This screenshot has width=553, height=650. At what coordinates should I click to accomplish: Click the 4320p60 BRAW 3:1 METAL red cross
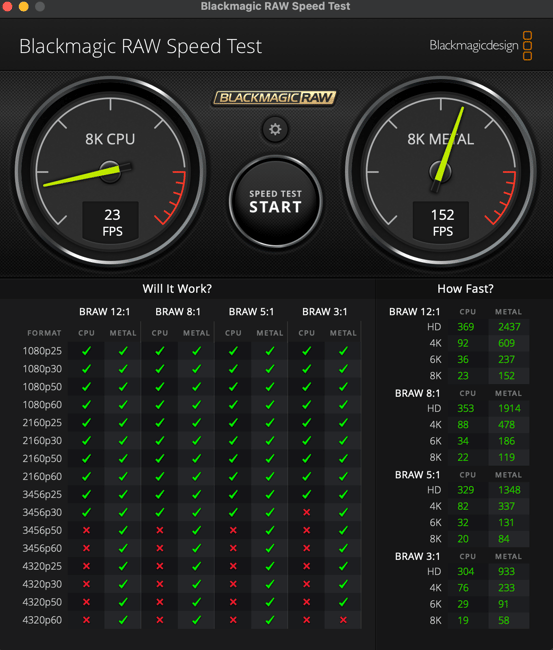(x=343, y=620)
